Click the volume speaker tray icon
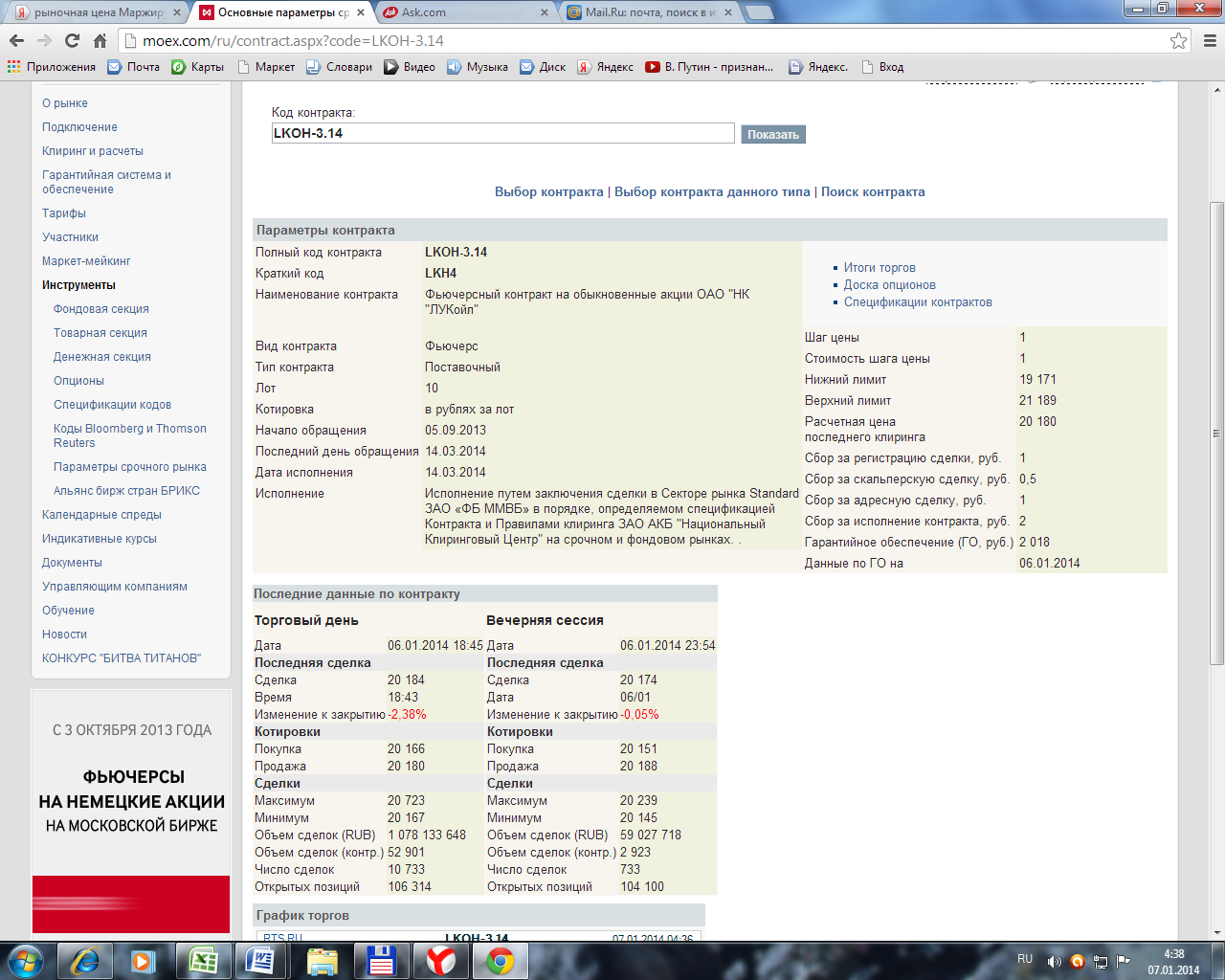This screenshot has width=1225, height=980. coord(1054,961)
